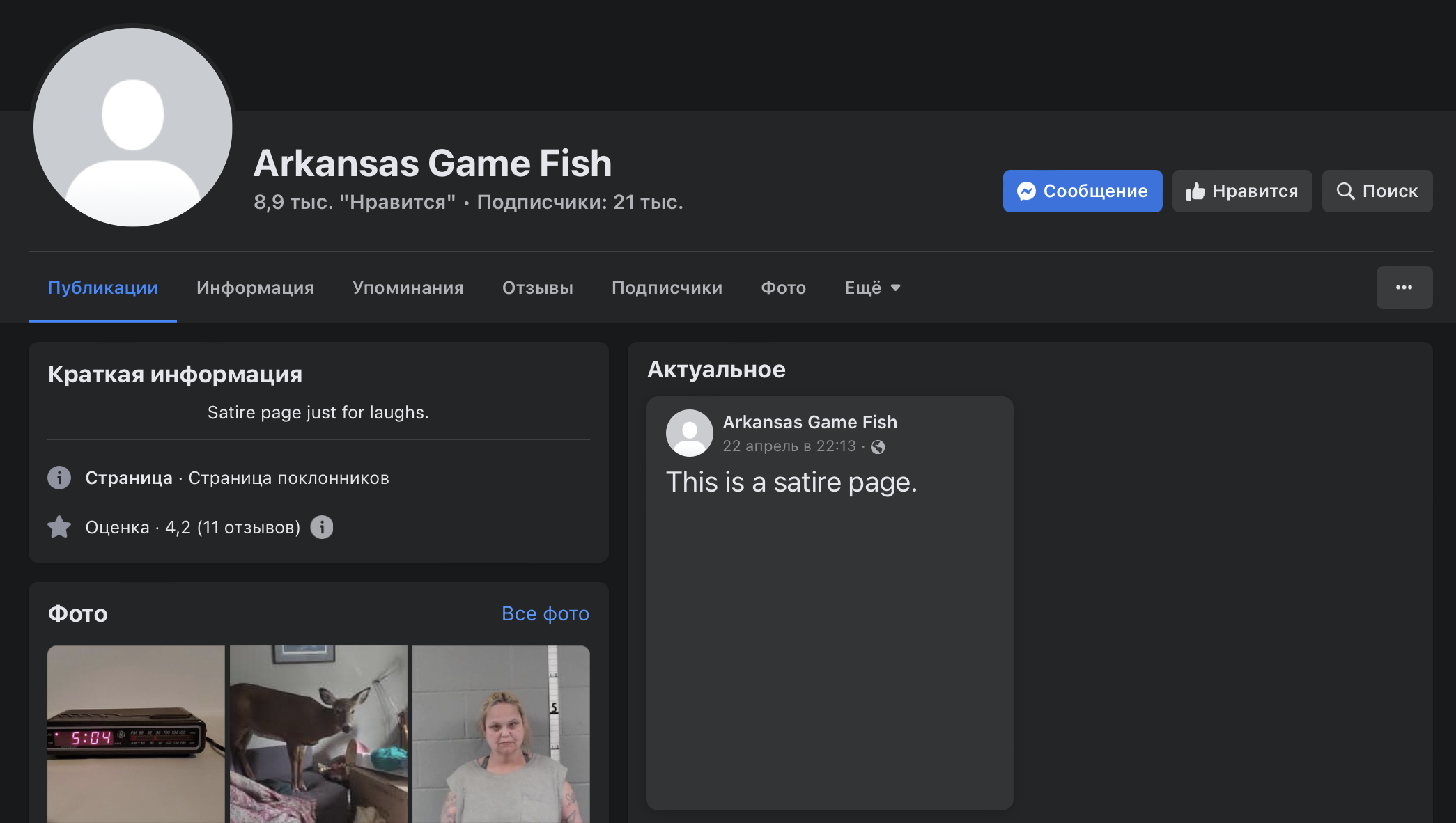This screenshot has height=823, width=1456.
Task: Click the Актуальное section heading
Action: click(716, 369)
